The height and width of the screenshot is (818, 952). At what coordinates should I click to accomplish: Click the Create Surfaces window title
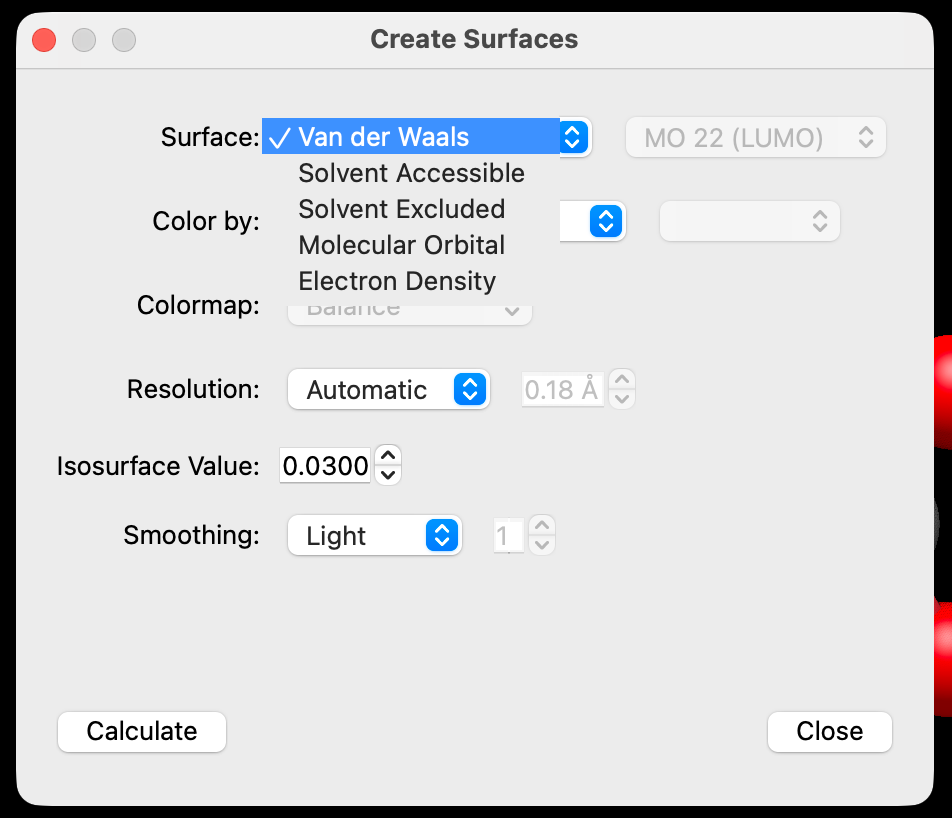(474, 40)
